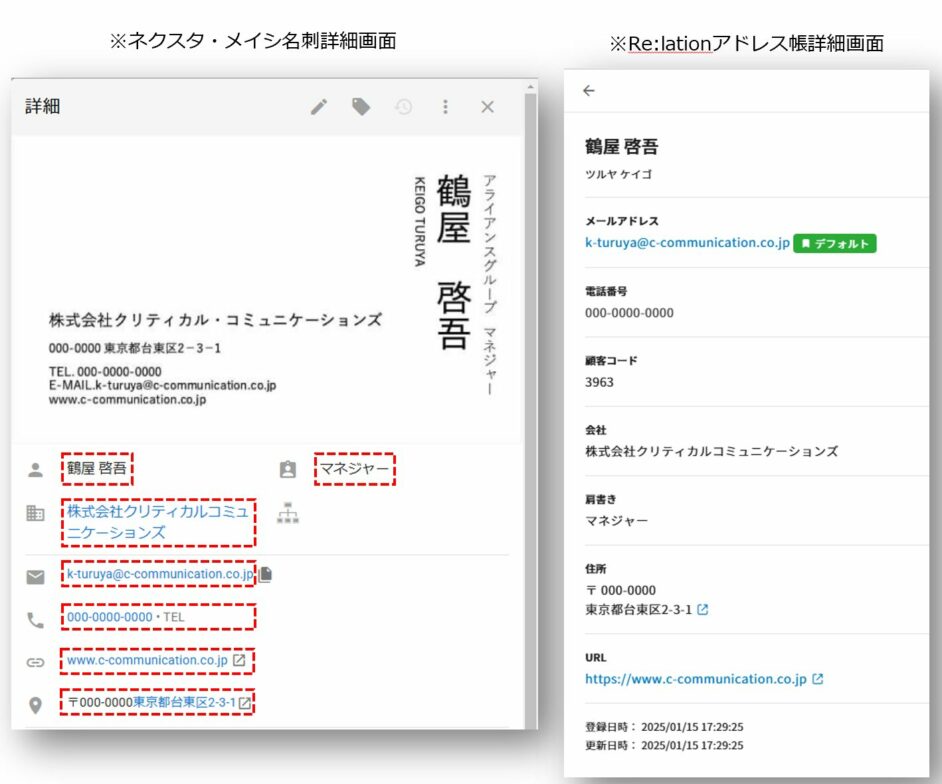Open map icon next to 東京都台東区2-3-1 in card panel
Image resolution: width=942 pixels, height=784 pixels.
(245, 703)
